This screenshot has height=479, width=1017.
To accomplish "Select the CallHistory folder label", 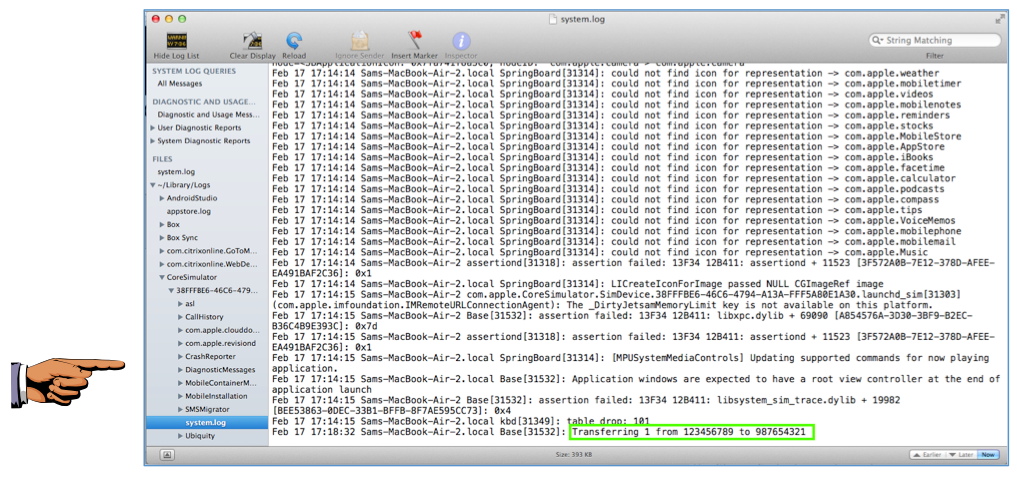I will tap(204, 317).
